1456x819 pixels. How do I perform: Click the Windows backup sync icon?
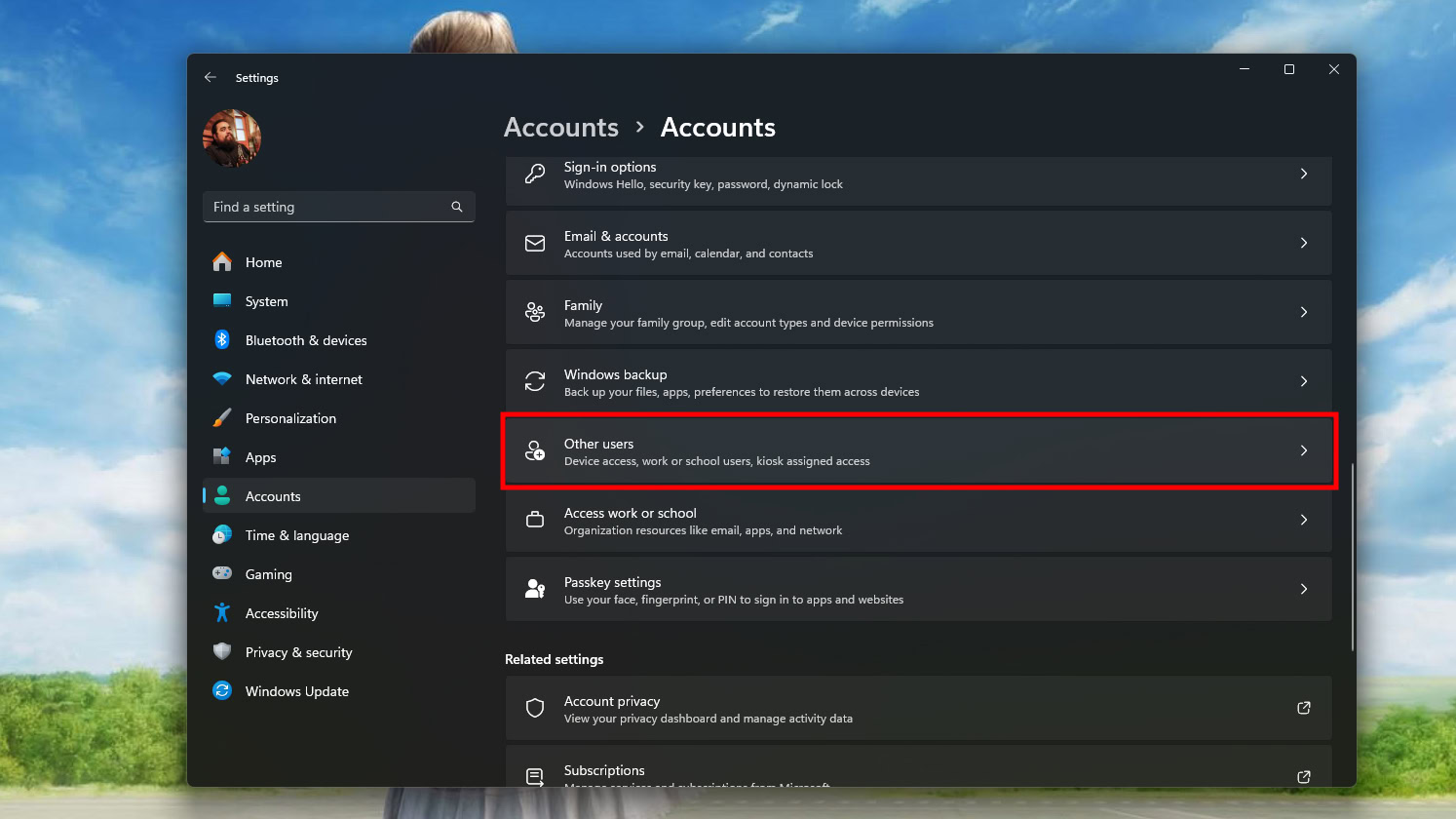point(535,381)
